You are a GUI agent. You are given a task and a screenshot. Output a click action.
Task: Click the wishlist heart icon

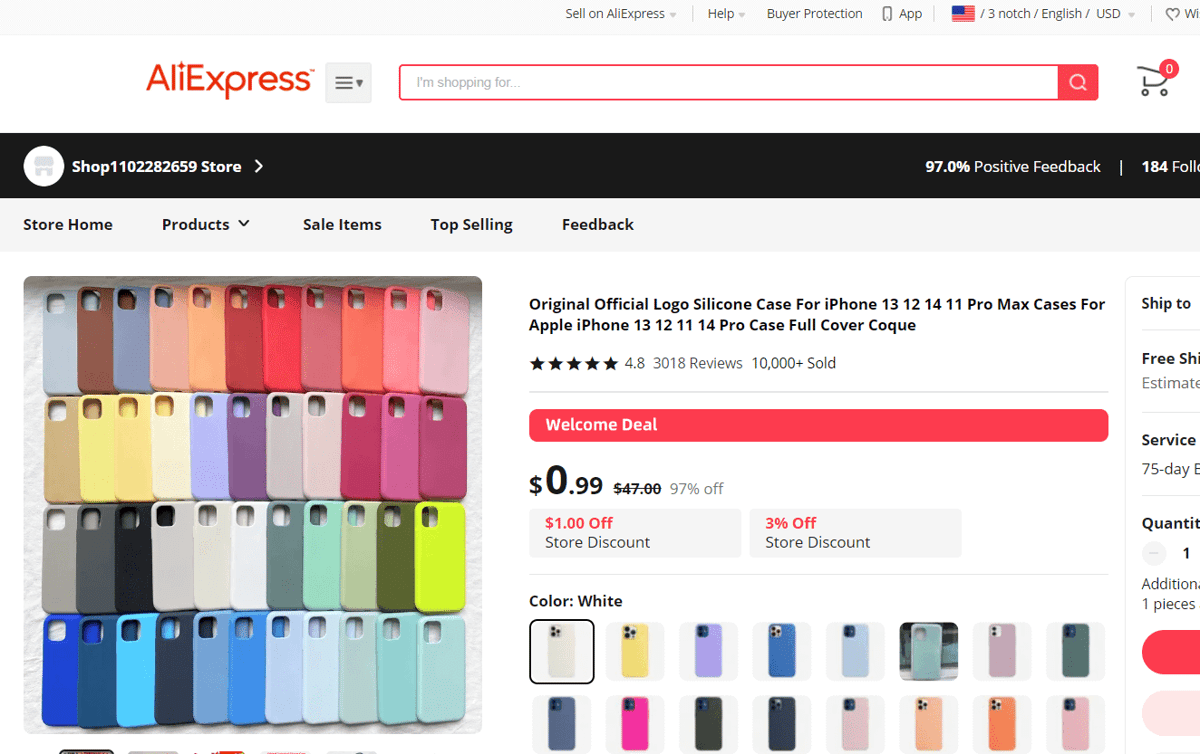pos(1172,14)
